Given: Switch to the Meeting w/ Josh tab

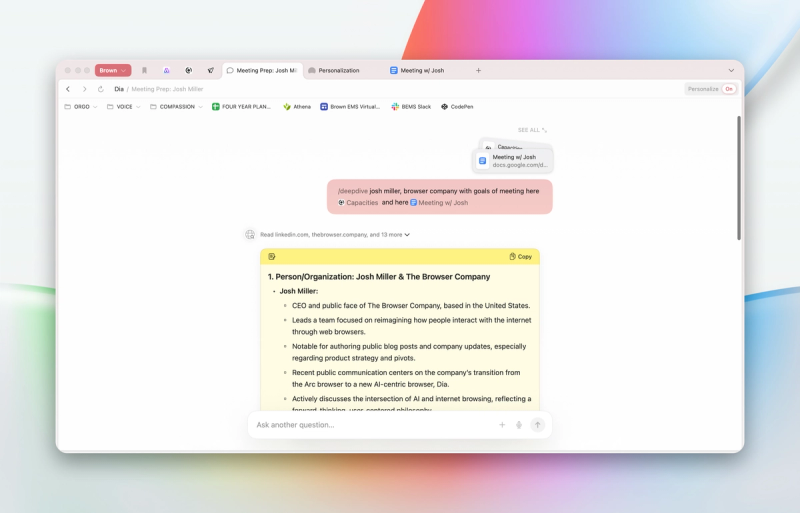Looking at the screenshot, I should click(417, 70).
